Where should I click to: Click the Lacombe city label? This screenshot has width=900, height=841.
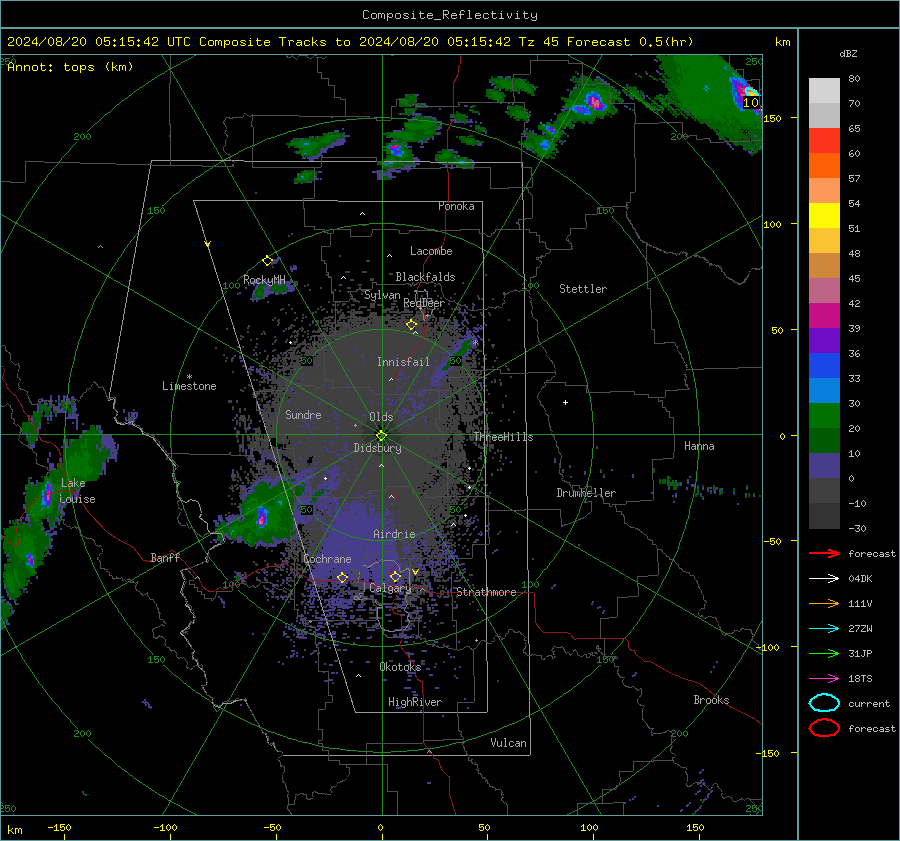pos(431,251)
